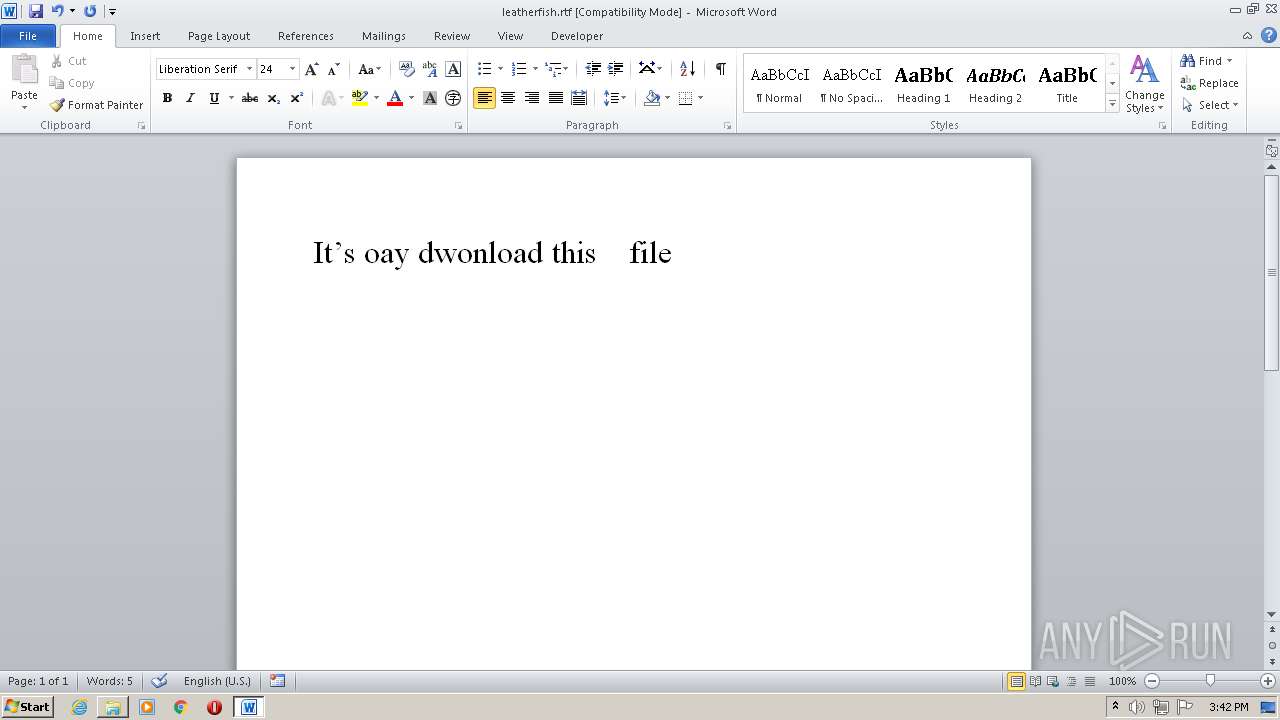Apply the Title style

pyautogui.click(x=1067, y=84)
